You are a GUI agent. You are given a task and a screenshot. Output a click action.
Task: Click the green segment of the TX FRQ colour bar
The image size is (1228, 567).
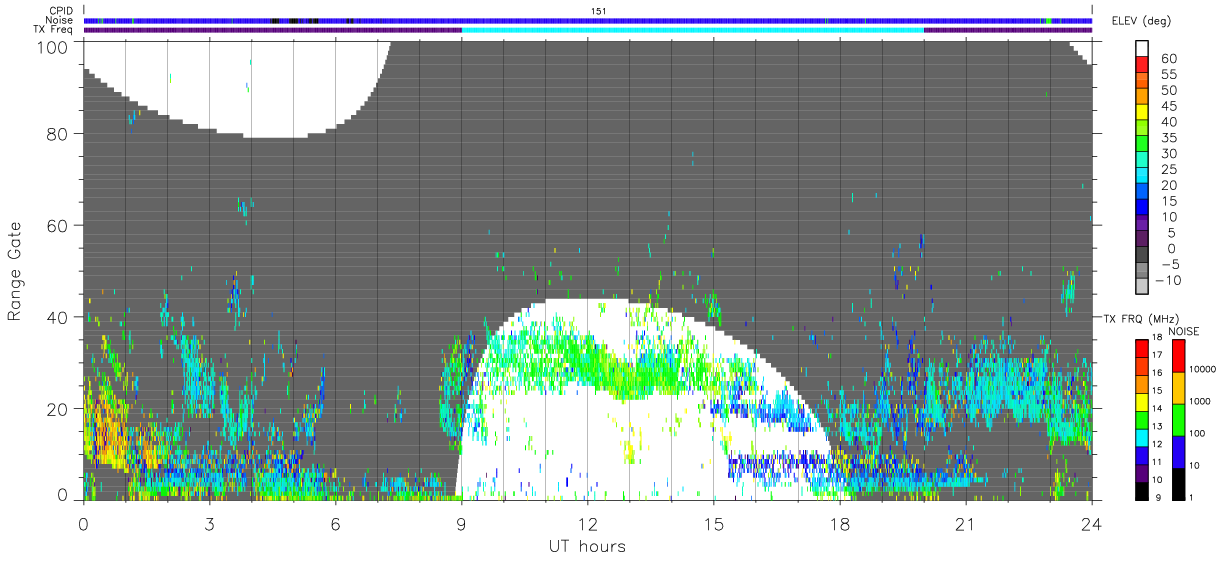tap(1141, 420)
